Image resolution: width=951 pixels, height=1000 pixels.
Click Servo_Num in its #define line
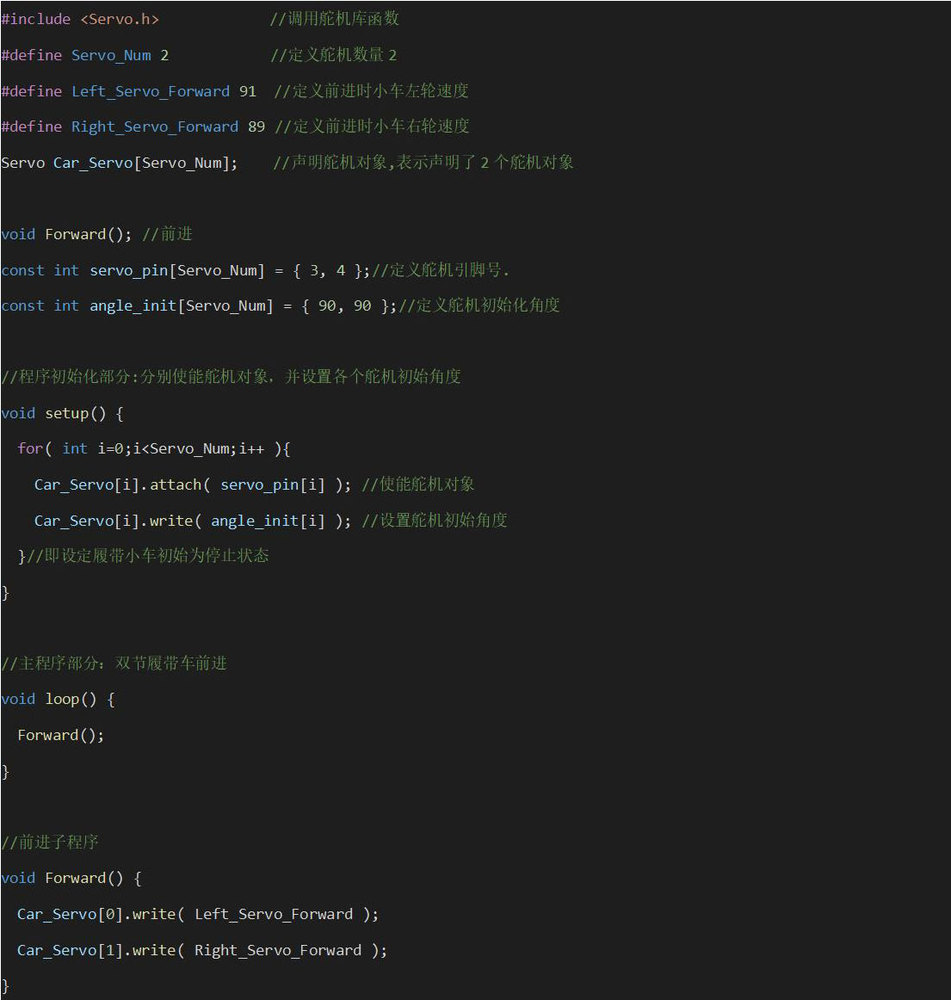pos(111,55)
